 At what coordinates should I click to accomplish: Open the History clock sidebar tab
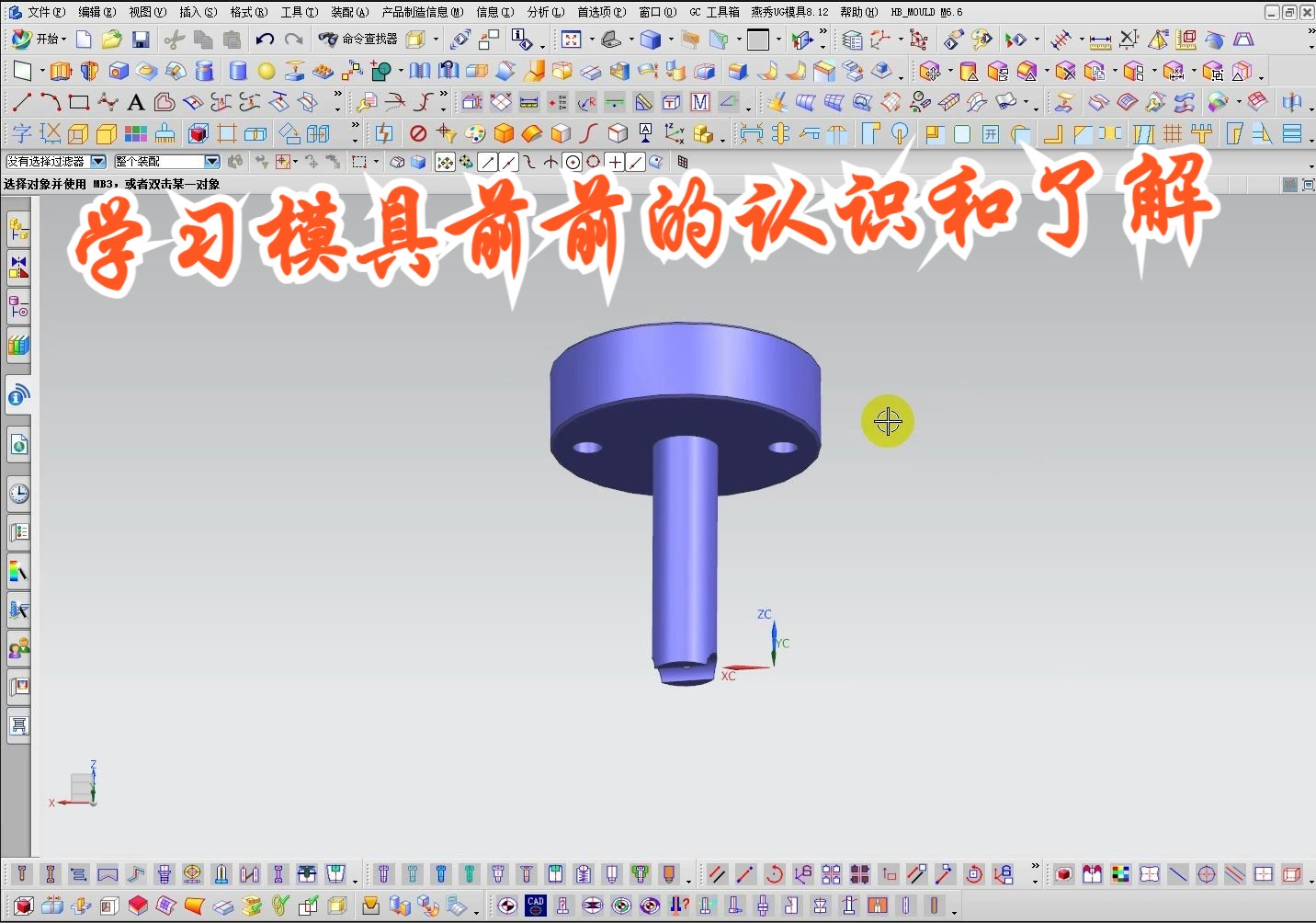pos(18,494)
